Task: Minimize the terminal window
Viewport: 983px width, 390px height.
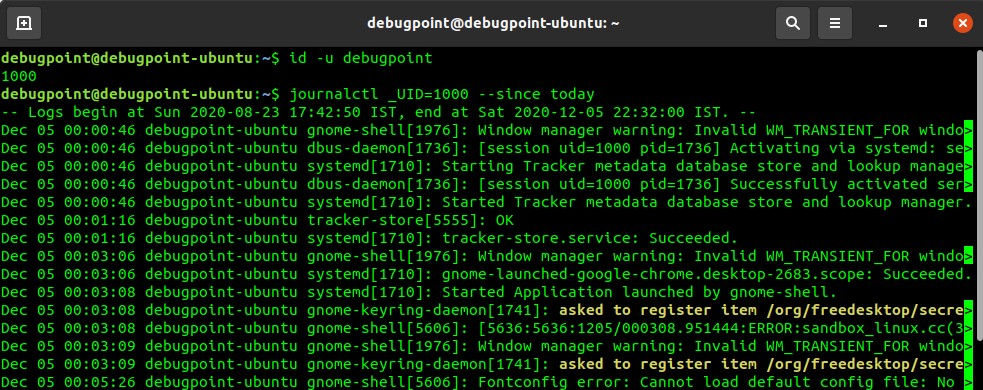Action: point(883,24)
